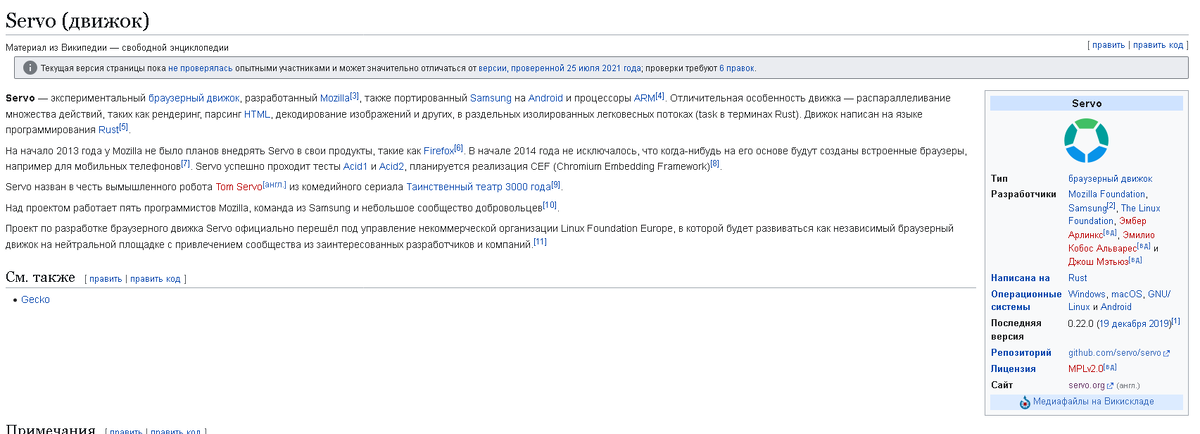Open 'править' link at top of page

pyautogui.click(x=1109, y=45)
